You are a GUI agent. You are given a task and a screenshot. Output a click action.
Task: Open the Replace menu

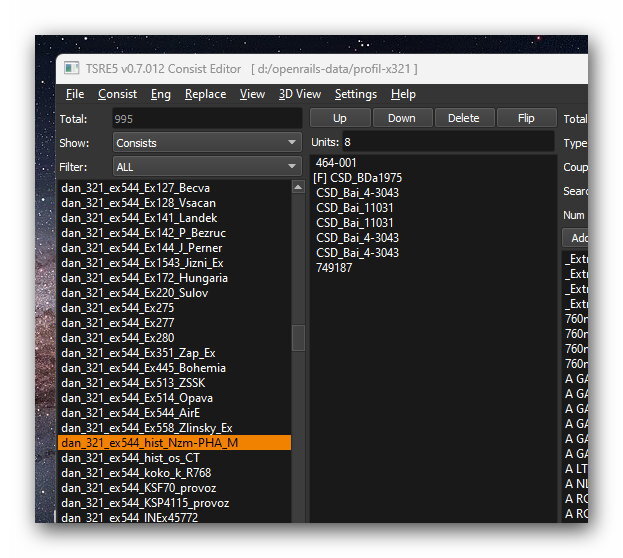tap(205, 94)
